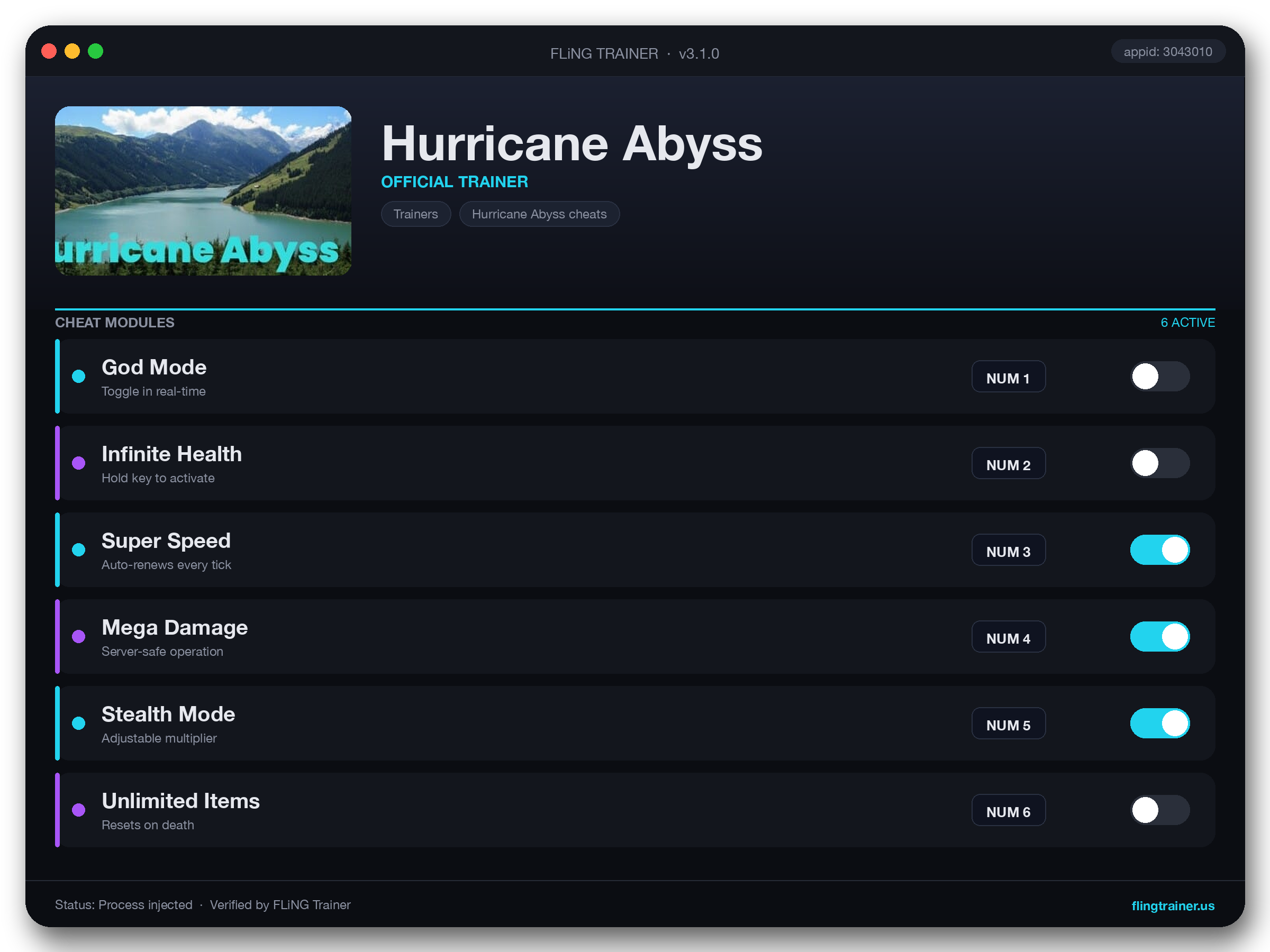Click 'Status: Process injected' in footer
Image resolution: width=1270 pixels, height=952 pixels.
pyautogui.click(x=123, y=905)
